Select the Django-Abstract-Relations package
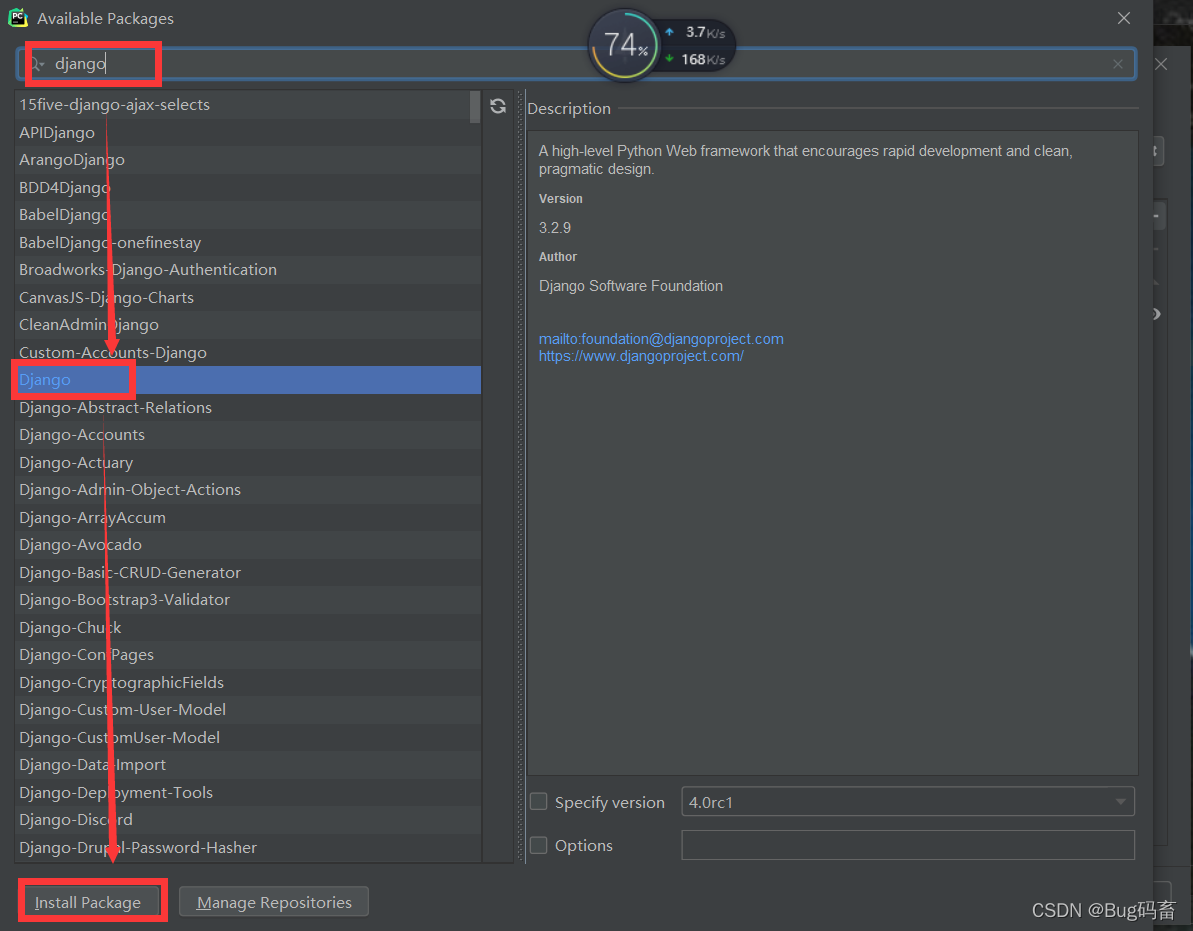The width and height of the screenshot is (1193, 931). pos(247,408)
